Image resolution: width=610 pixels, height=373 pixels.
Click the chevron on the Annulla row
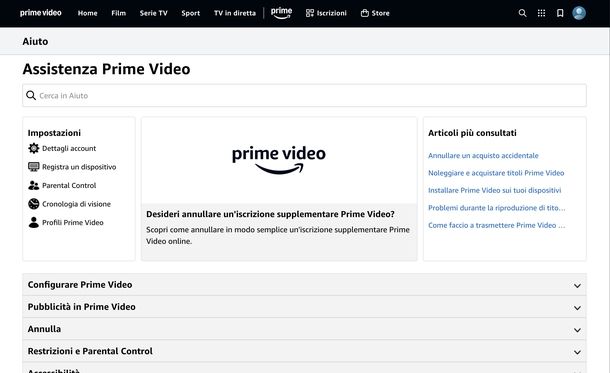[577, 330]
